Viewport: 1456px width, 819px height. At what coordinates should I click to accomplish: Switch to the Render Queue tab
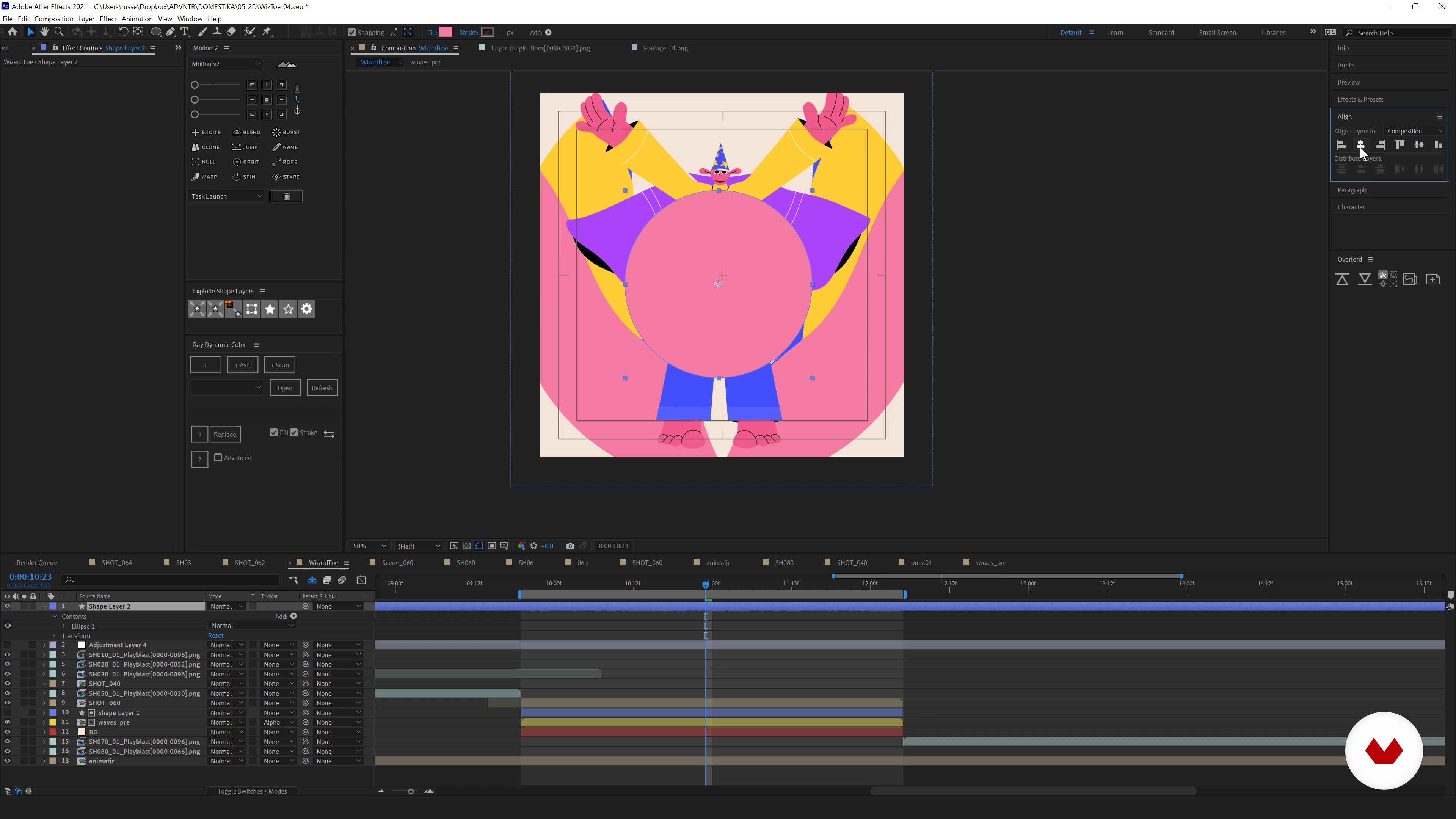(37, 562)
